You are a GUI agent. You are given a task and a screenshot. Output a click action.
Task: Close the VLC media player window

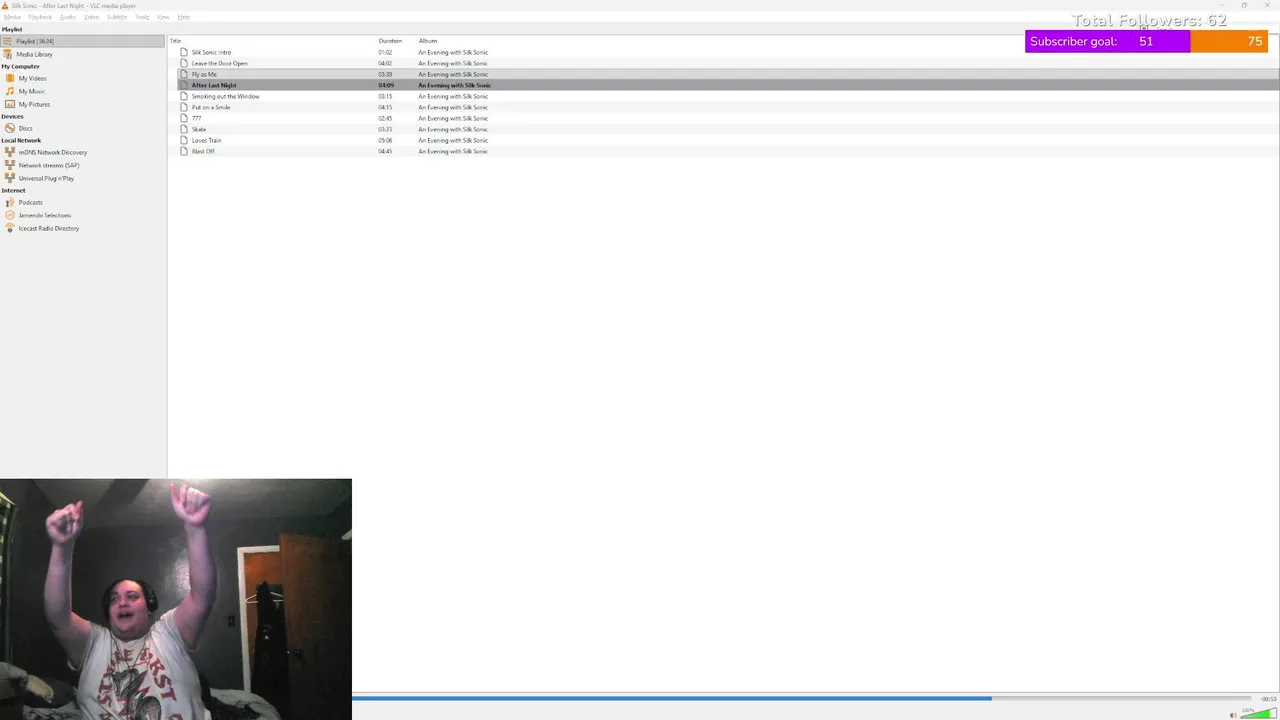click(1268, 5)
